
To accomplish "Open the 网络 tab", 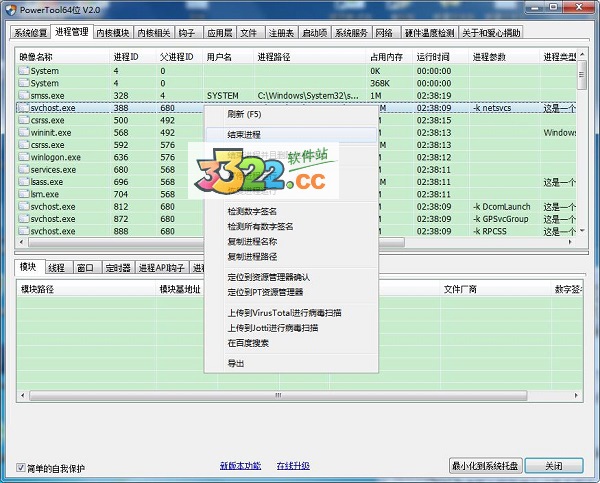I will [384, 33].
